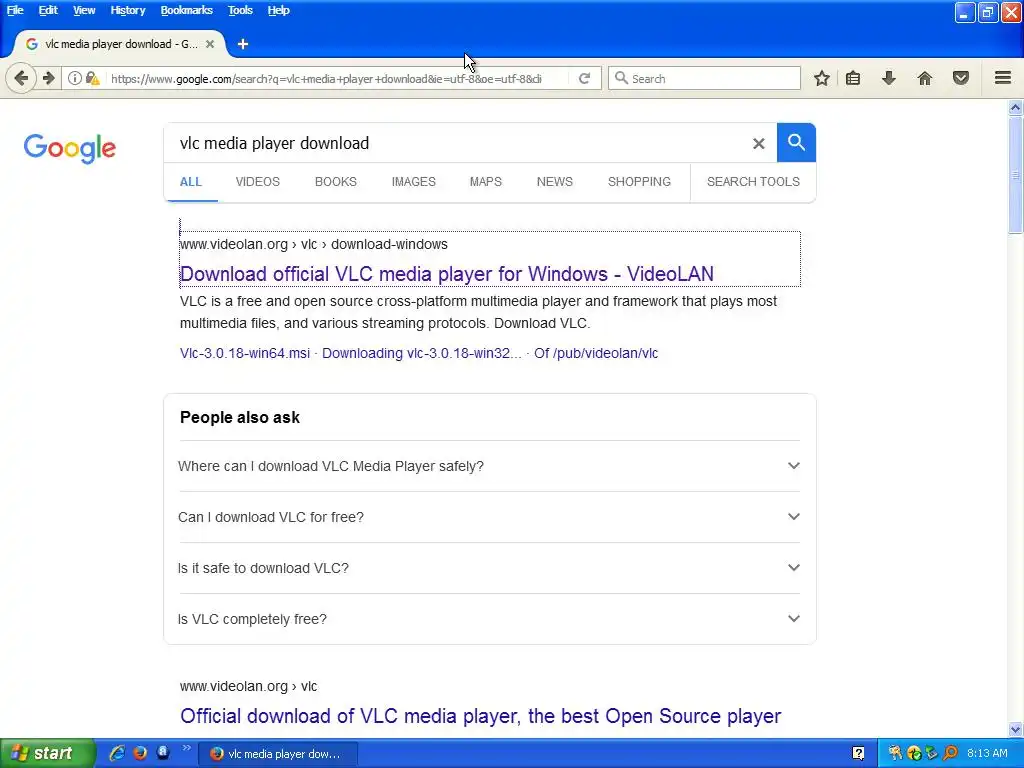This screenshot has width=1024, height=768.
Task: Close the vlc media player download tab
Action: 210,44
